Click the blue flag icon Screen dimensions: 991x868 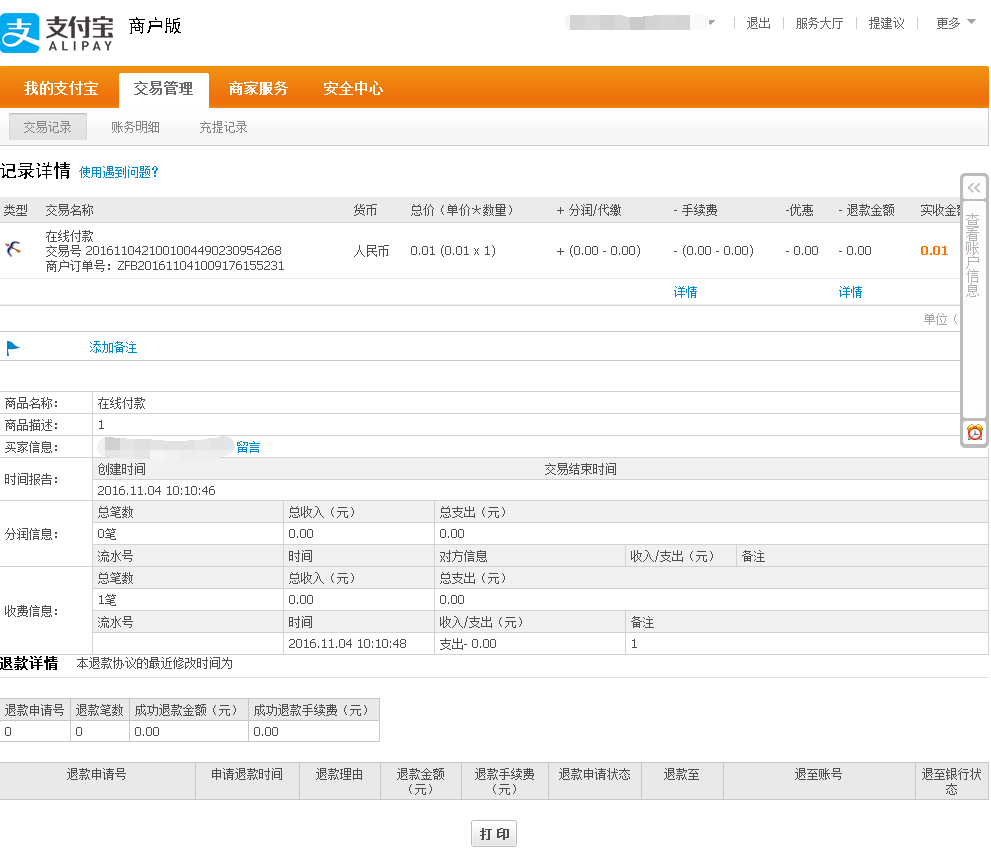coord(13,348)
